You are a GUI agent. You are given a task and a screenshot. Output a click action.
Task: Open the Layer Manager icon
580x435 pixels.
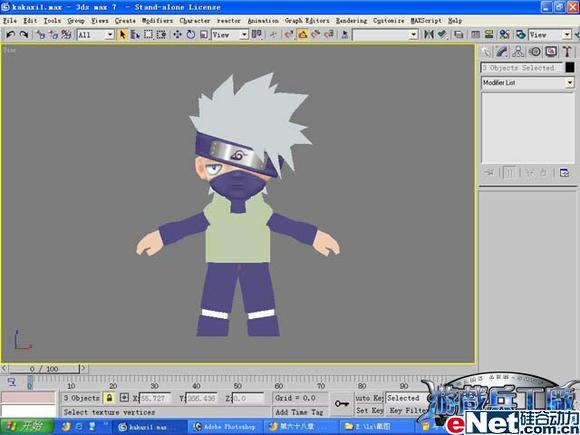(x=459, y=35)
